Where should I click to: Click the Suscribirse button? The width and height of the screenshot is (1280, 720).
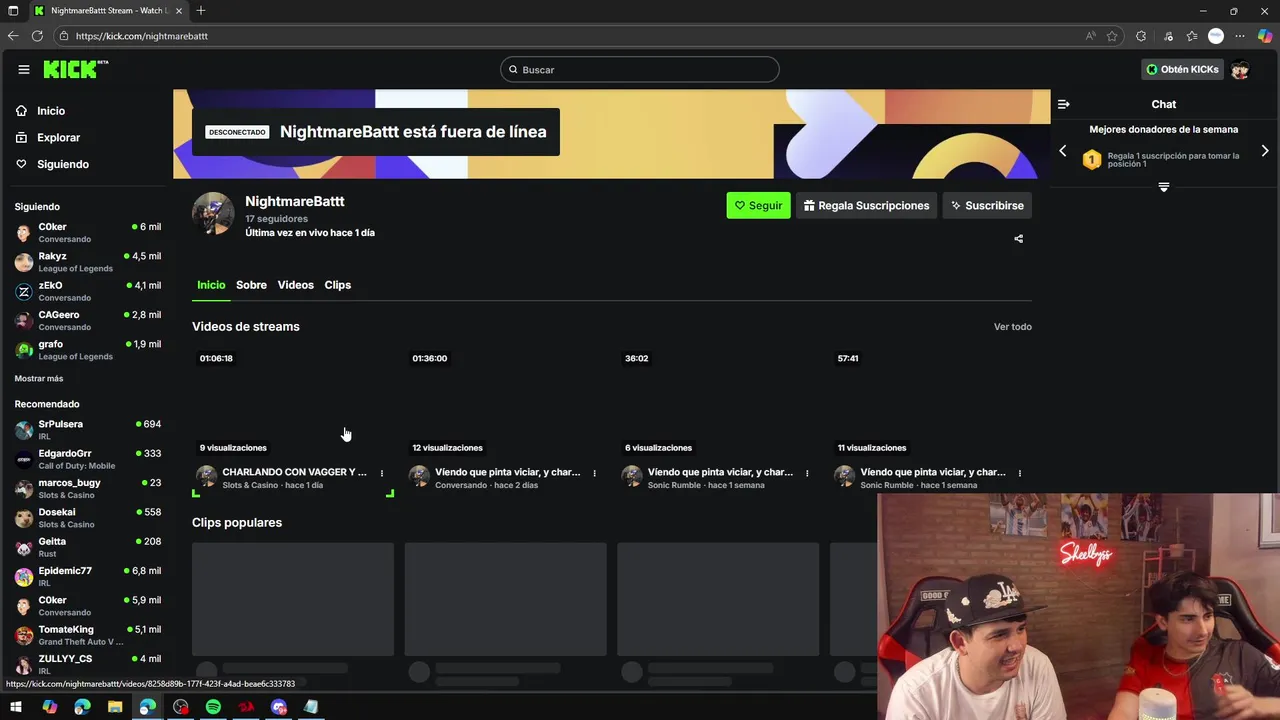click(x=987, y=205)
